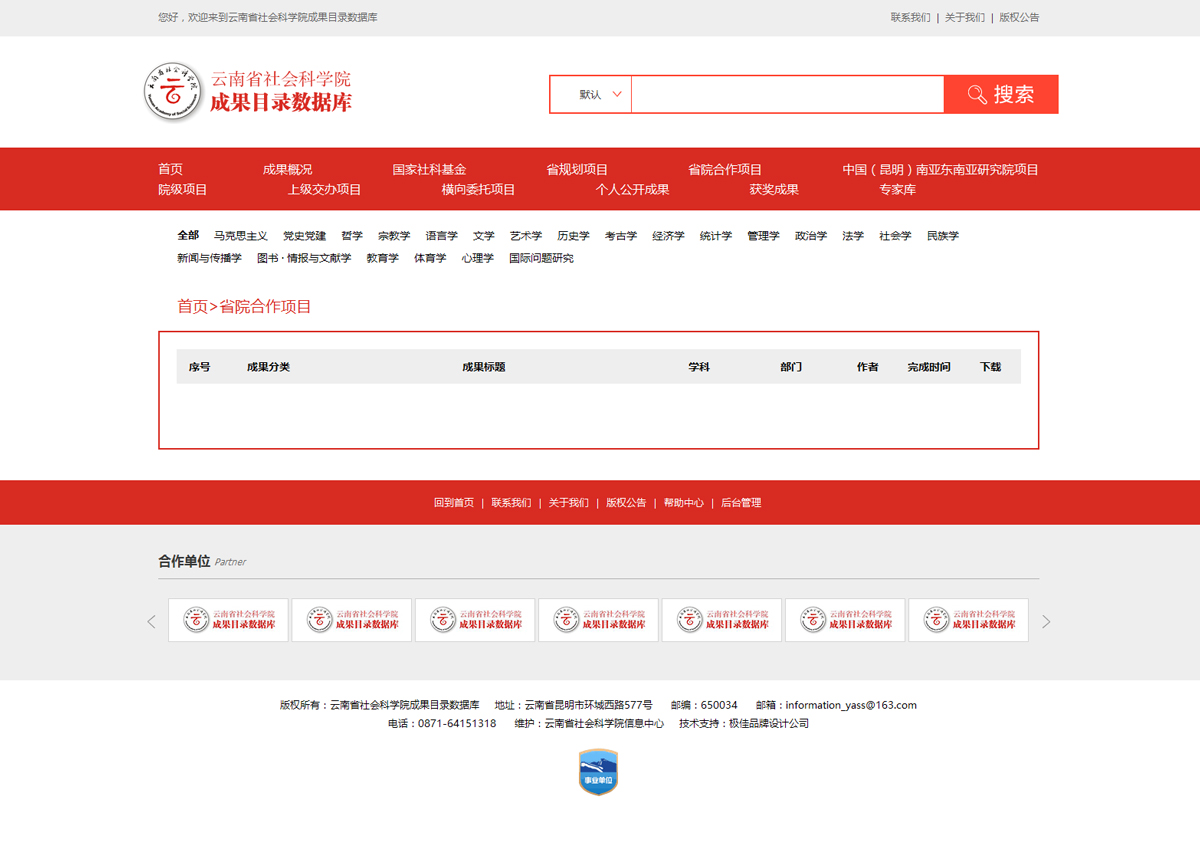Filter by 政治学 discipline
Image resolution: width=1200 pixels, height=844 pixels.
(811, 236)
